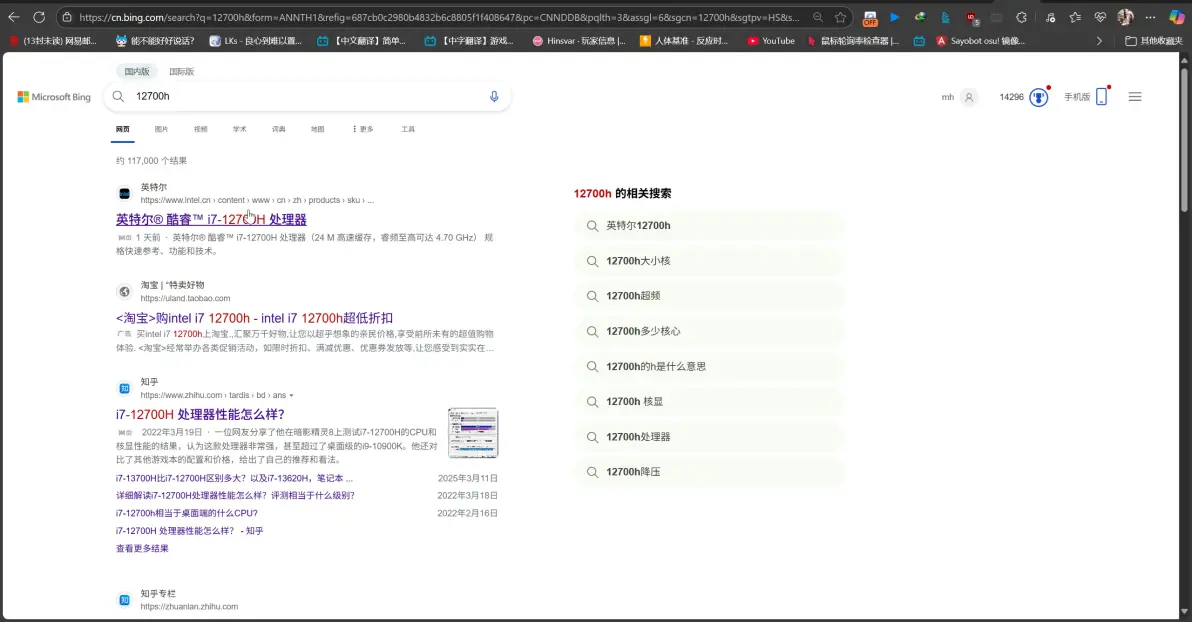This screenshot has height=622, width=1192.
Task: Search related term 12700h的h是什么意思
Action: [709, 367]
